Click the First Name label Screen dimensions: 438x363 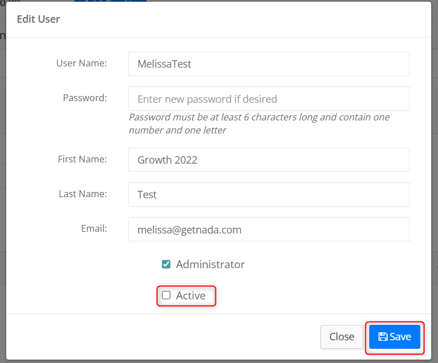(x=82, y=159)
